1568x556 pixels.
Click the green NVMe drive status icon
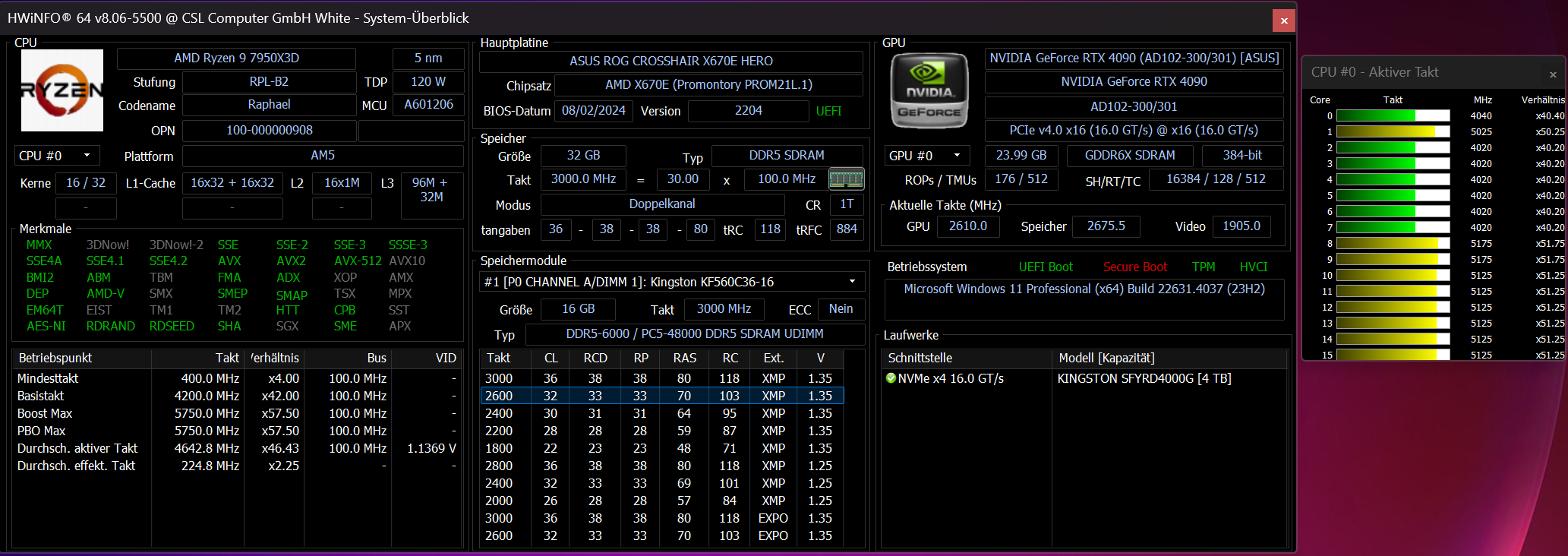coord(891,378)
